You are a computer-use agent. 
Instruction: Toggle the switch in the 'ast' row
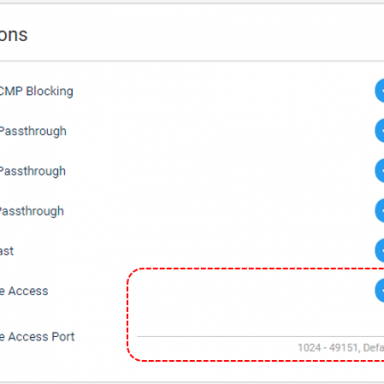[380, 251]
